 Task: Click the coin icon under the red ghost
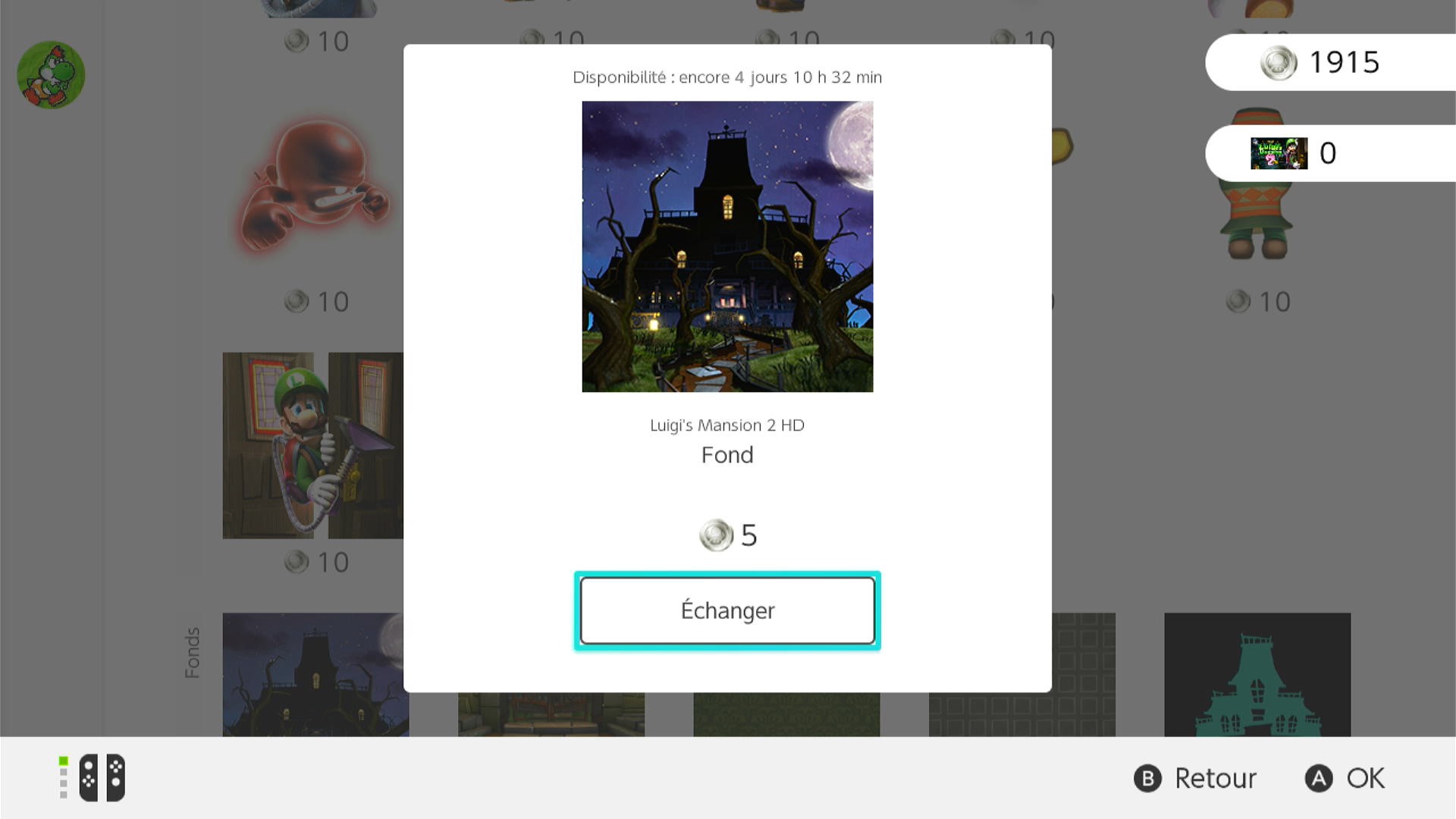coord(297,302)
